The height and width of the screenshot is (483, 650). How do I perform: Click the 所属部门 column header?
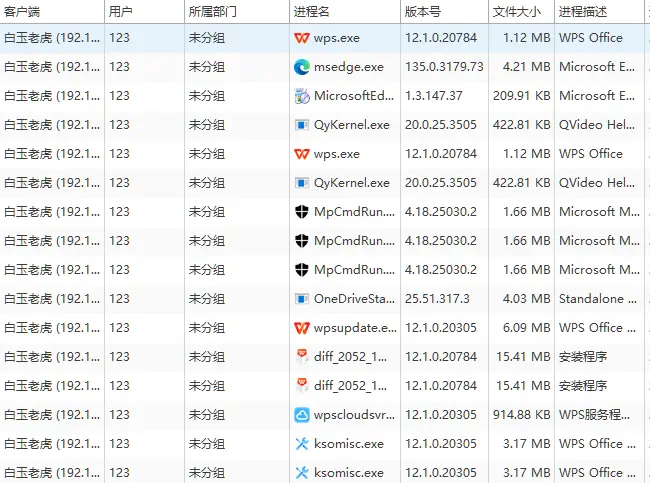click(x=213, y=11)
